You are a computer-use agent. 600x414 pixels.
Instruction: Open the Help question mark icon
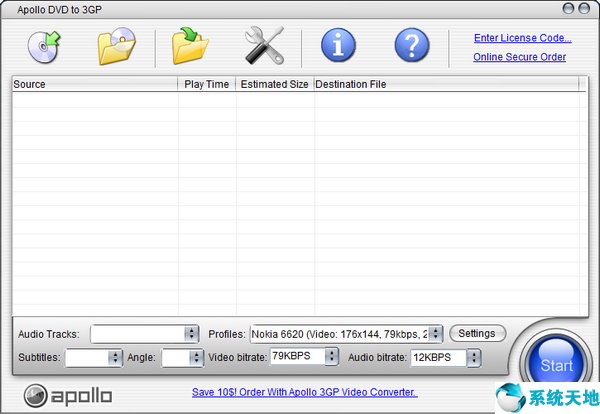[411, 47]
